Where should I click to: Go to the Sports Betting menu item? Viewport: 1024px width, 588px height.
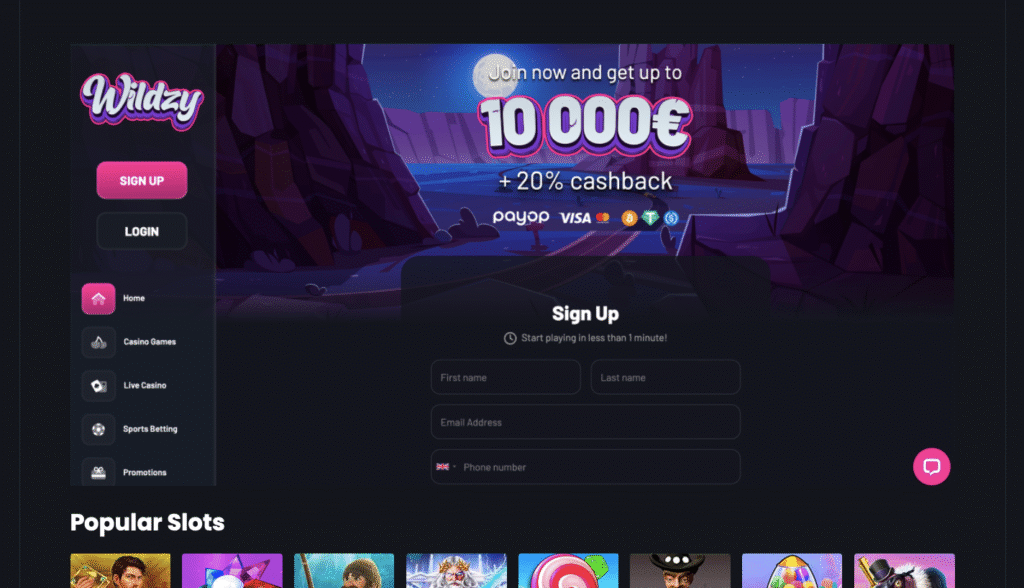click(150, 429)
